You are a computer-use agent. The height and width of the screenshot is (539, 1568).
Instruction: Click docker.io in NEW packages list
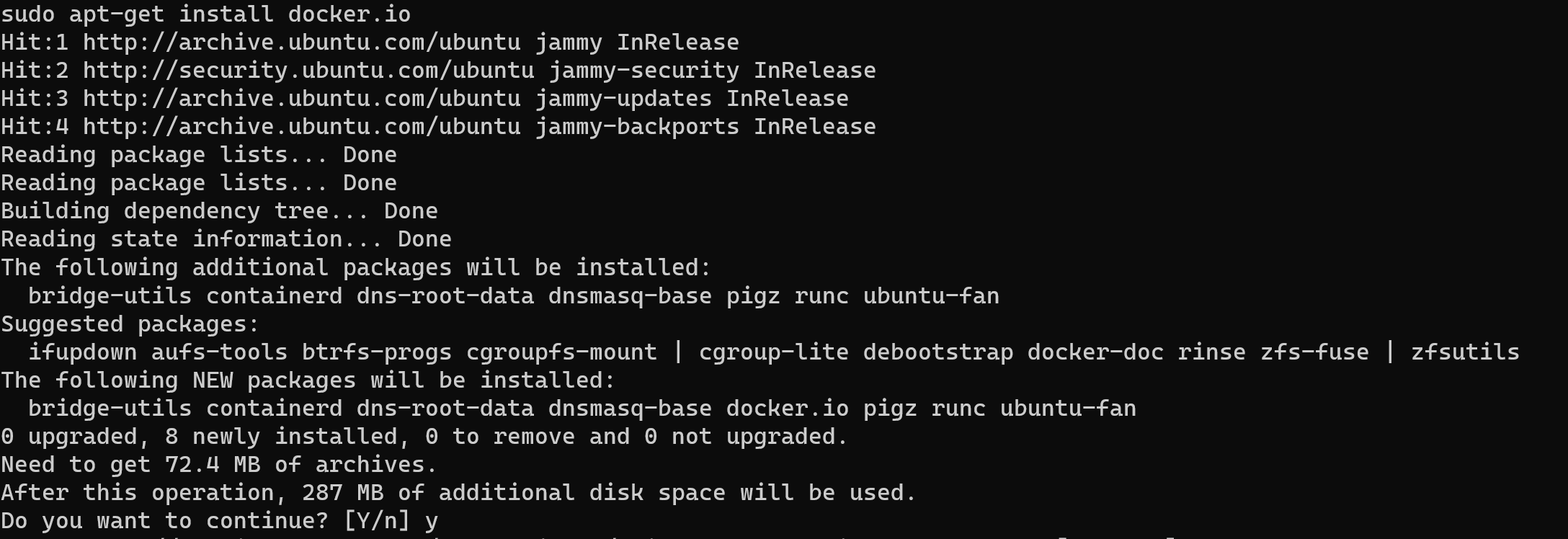click(788, 408)
